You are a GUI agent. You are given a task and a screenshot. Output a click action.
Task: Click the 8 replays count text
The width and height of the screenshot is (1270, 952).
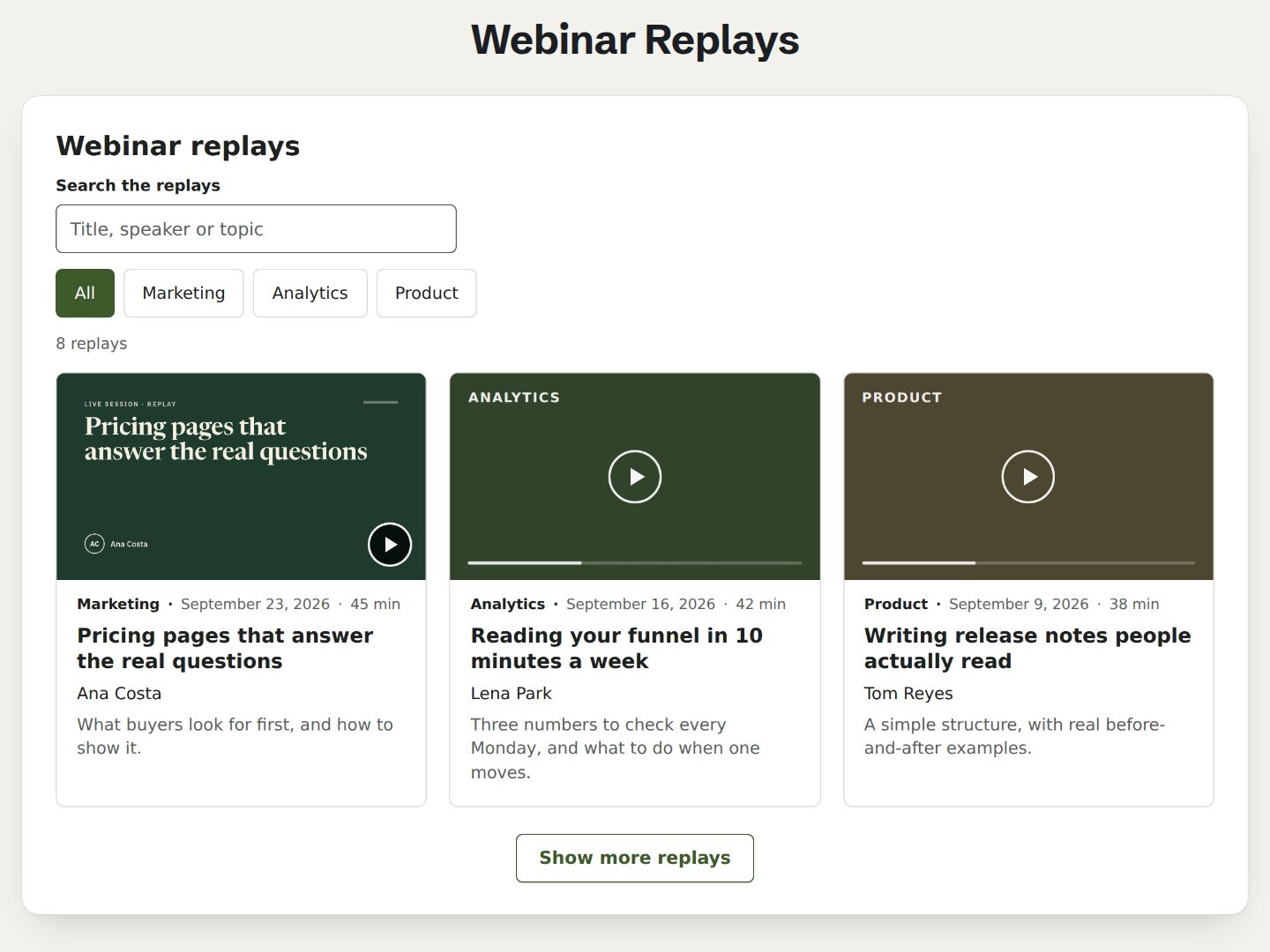(x=92, y=344)
